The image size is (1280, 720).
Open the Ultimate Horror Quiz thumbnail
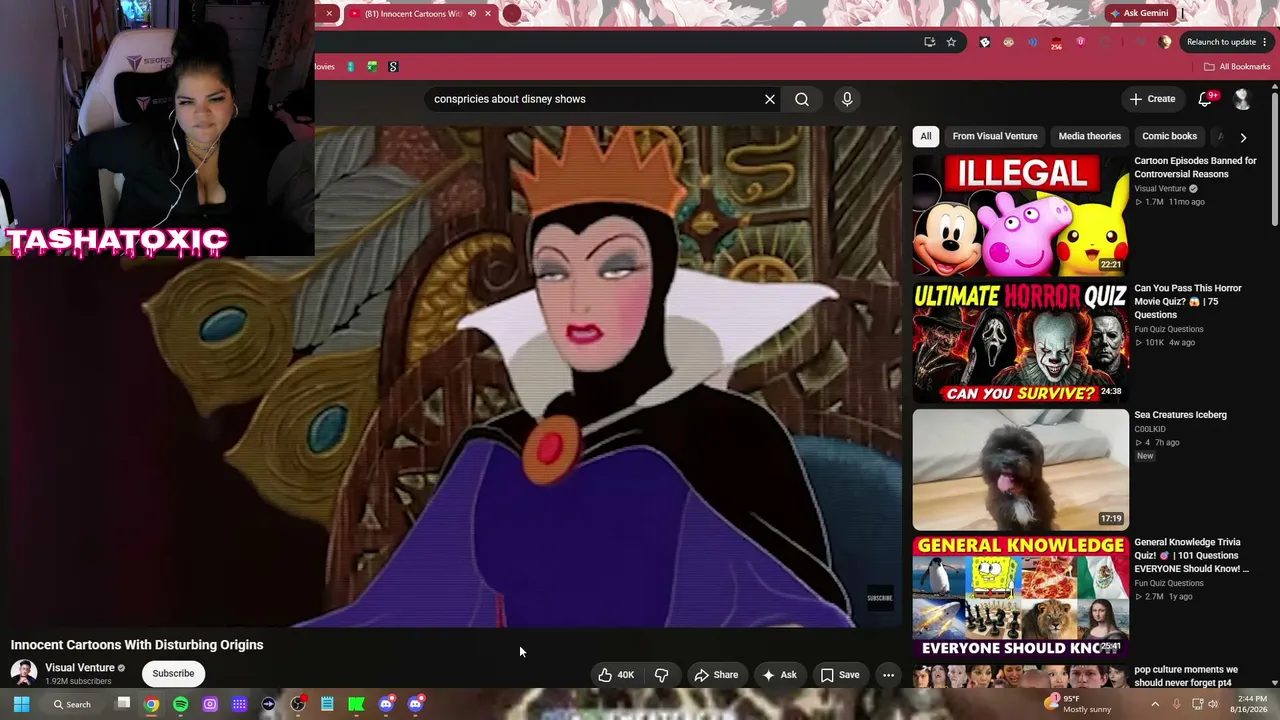(x=1020, y=342)
